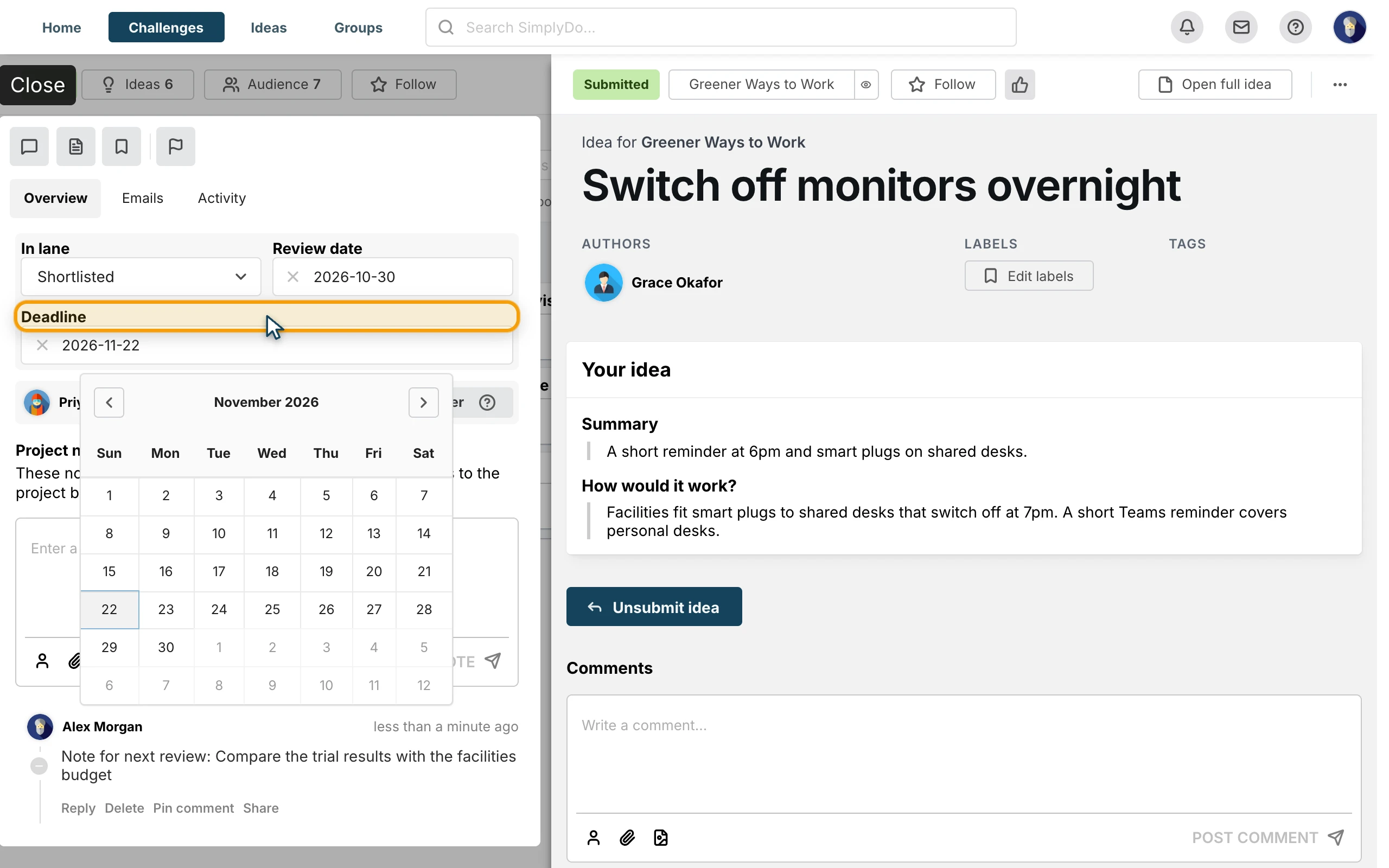Clear the Deadline date value
The image size is (1389, 868).
[x=42, y=345]
